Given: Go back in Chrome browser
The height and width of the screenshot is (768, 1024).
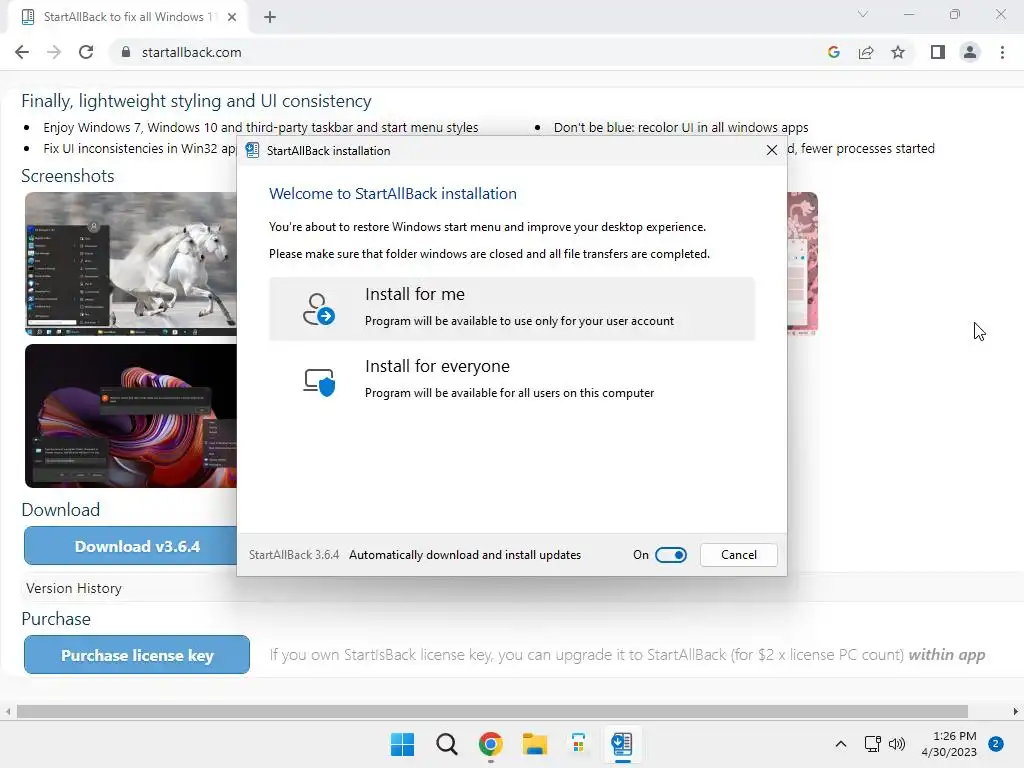Looking at the screenshot, I should click(22, 52).
